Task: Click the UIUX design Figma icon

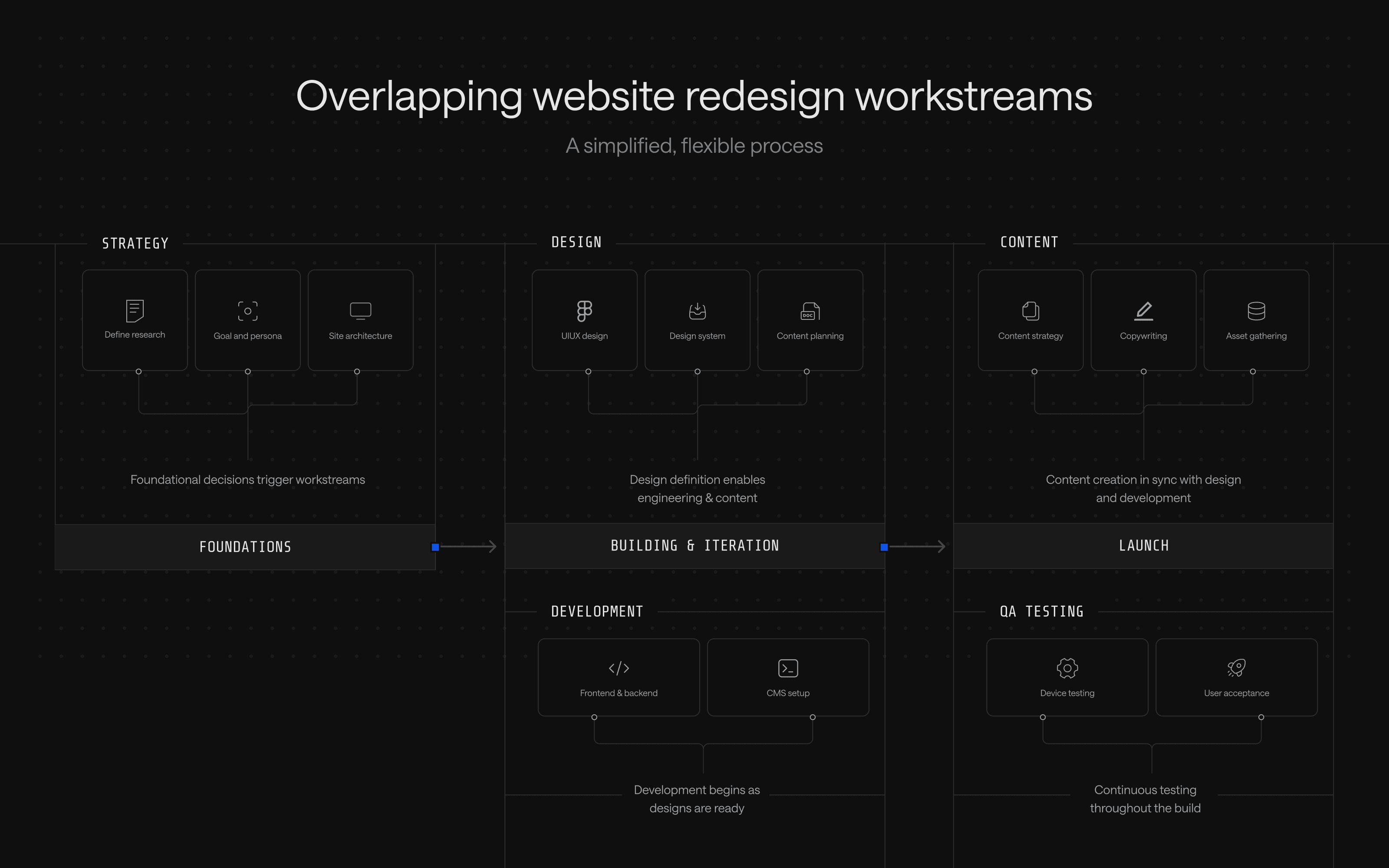Action: (x=584, y=311)
